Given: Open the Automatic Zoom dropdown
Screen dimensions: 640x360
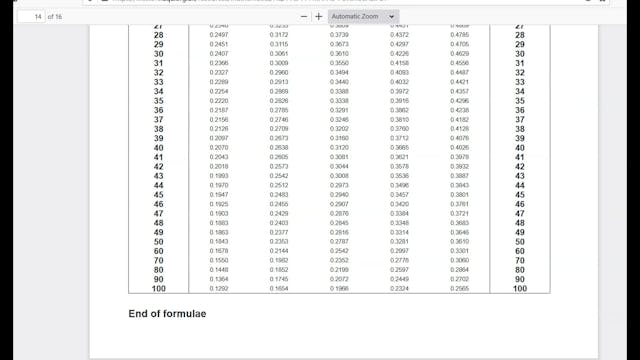Looking at the screenshot, I should coord(363,17).
